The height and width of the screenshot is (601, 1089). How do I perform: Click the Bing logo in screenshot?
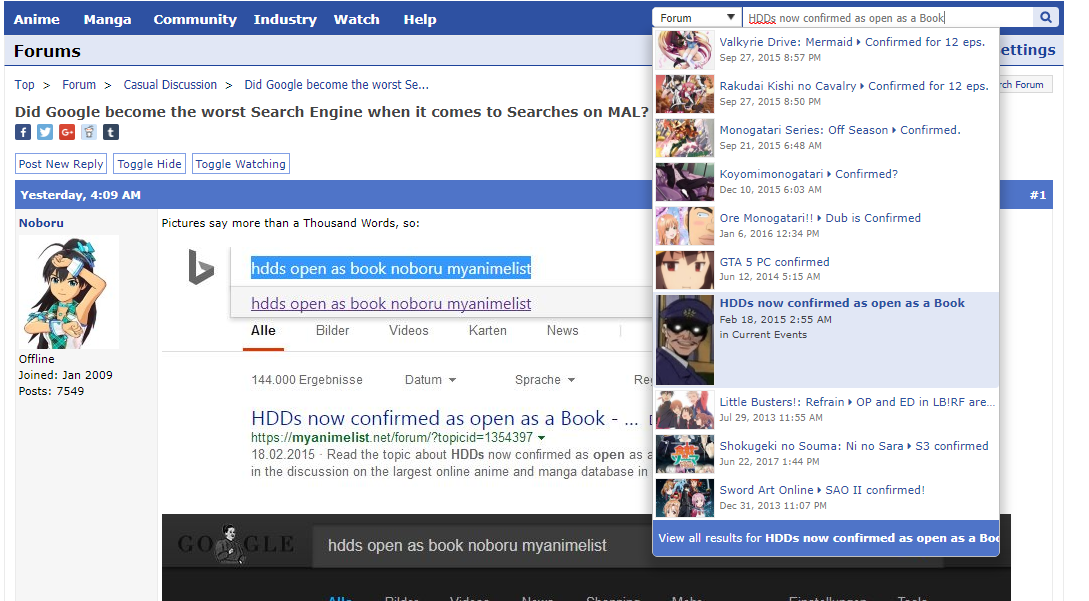201,267
